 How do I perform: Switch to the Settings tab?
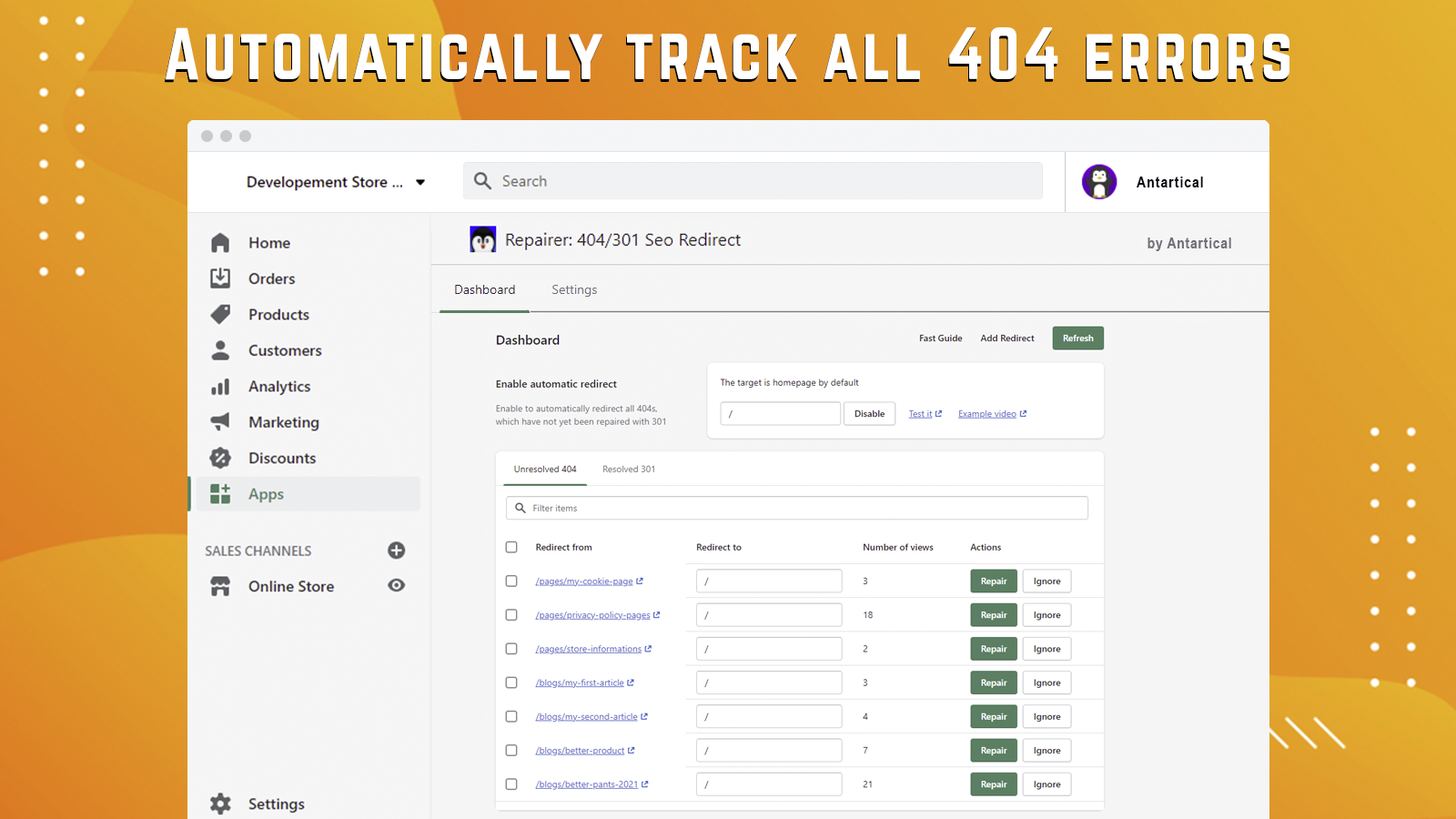[x=574, y=289]
